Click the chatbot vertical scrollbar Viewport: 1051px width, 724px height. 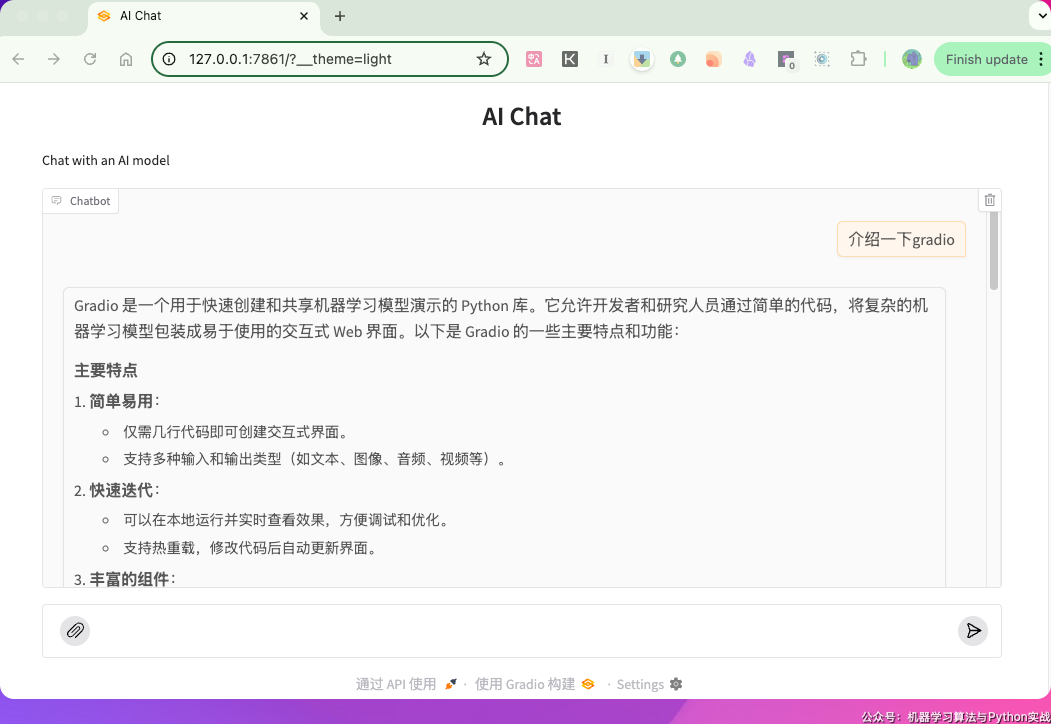[x=993, y=251]
